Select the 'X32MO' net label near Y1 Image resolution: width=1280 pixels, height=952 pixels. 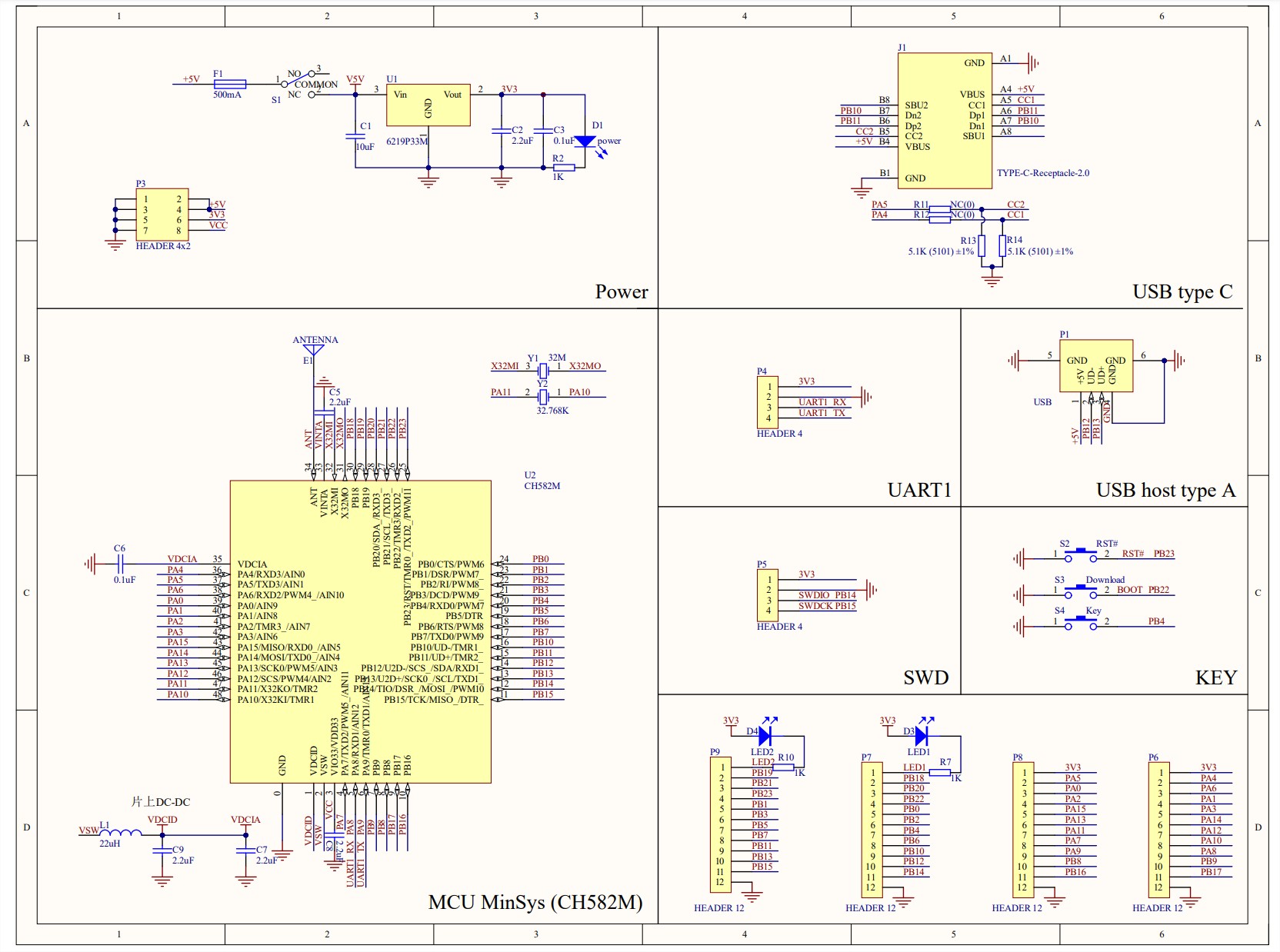click(x=585, y=366)
